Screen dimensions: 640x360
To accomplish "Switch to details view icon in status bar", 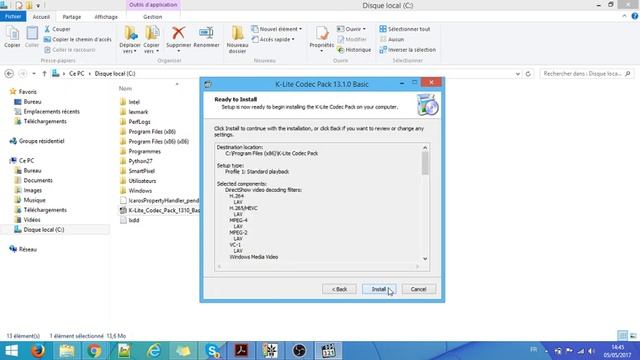I will click(622, 336).
